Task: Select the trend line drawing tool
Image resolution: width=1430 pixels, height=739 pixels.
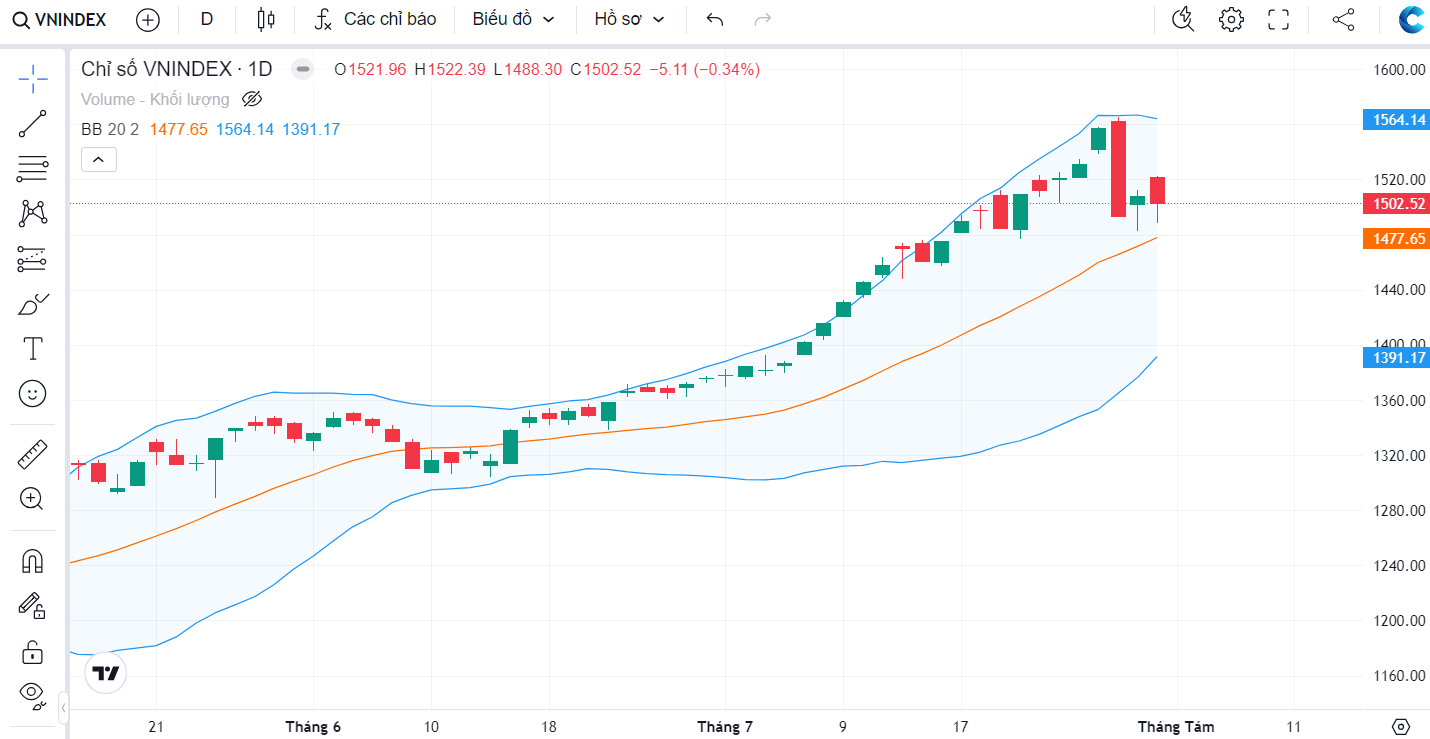Action: click(33, 124)
